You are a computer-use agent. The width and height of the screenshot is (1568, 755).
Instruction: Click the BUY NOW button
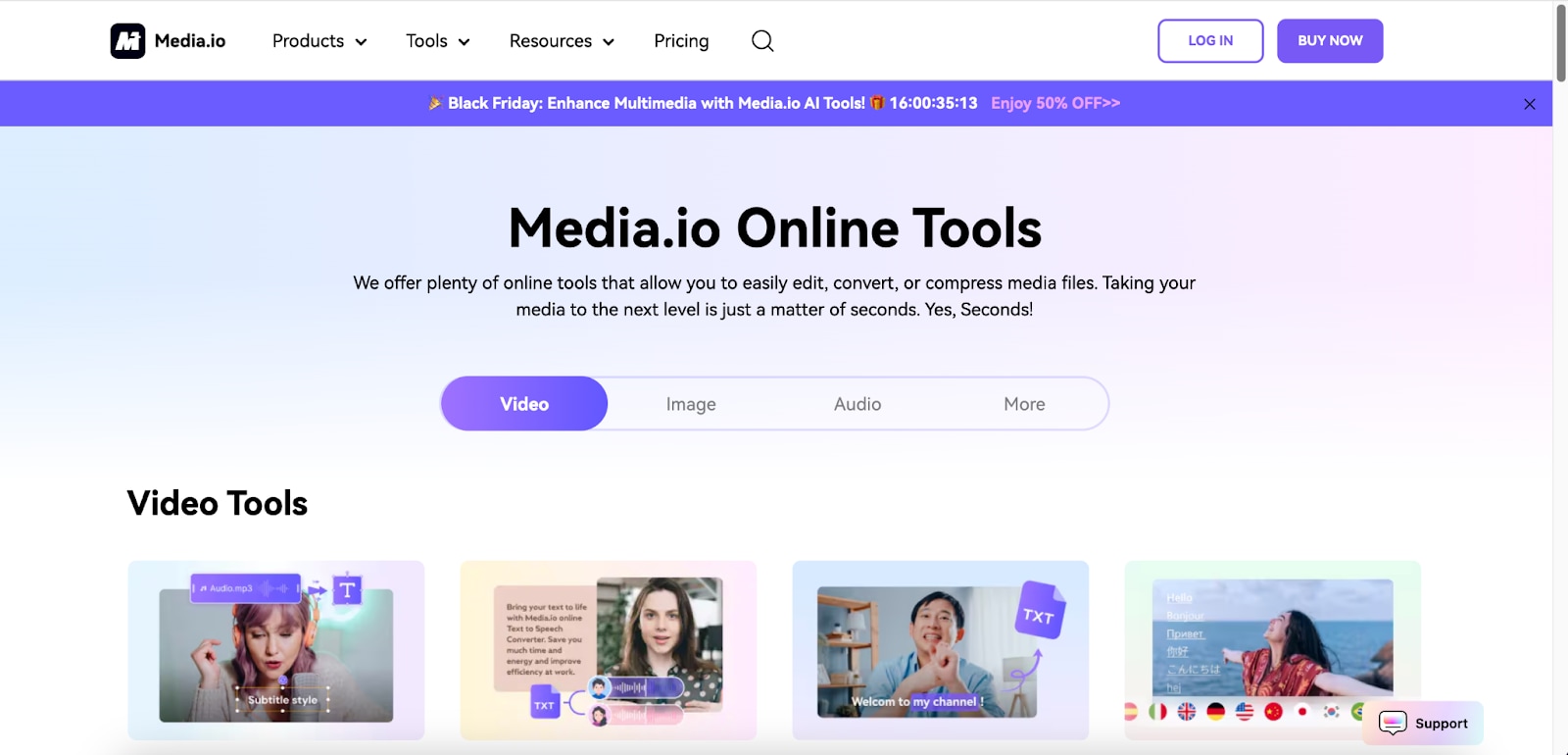click(1330, 41)
